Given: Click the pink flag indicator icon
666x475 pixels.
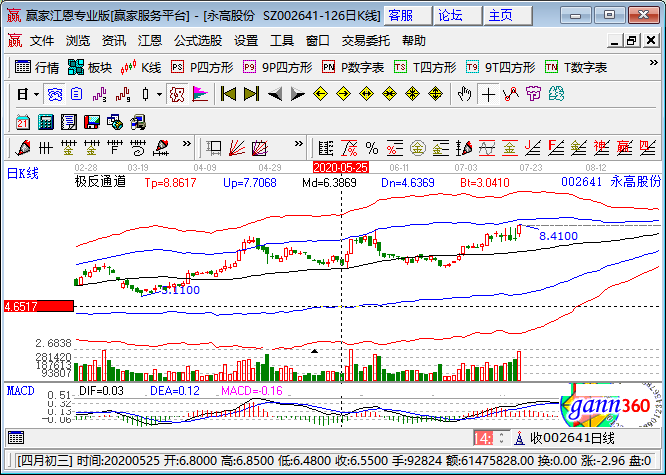Looking at the screenshot, I should click(x=200, y=94).
